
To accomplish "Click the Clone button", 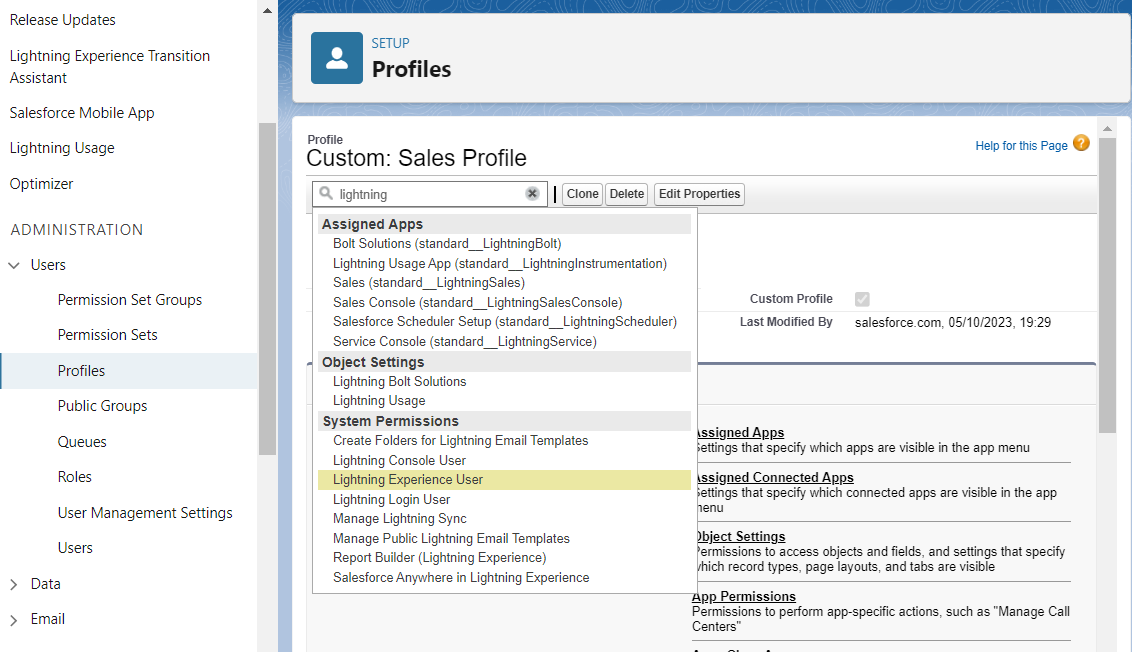I will pos(583,194).
